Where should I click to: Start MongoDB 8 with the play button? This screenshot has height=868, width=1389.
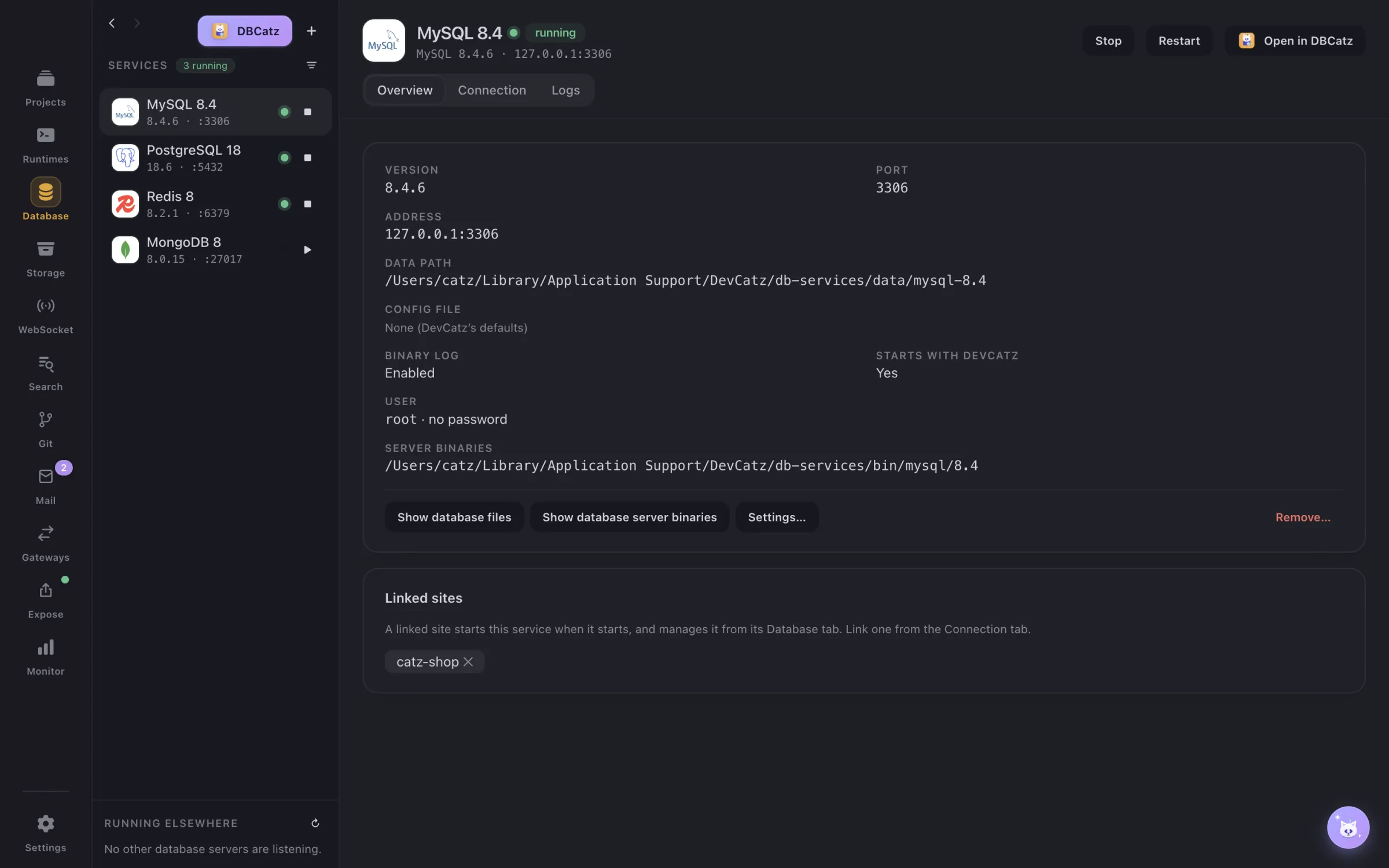[x=308, y=249]
